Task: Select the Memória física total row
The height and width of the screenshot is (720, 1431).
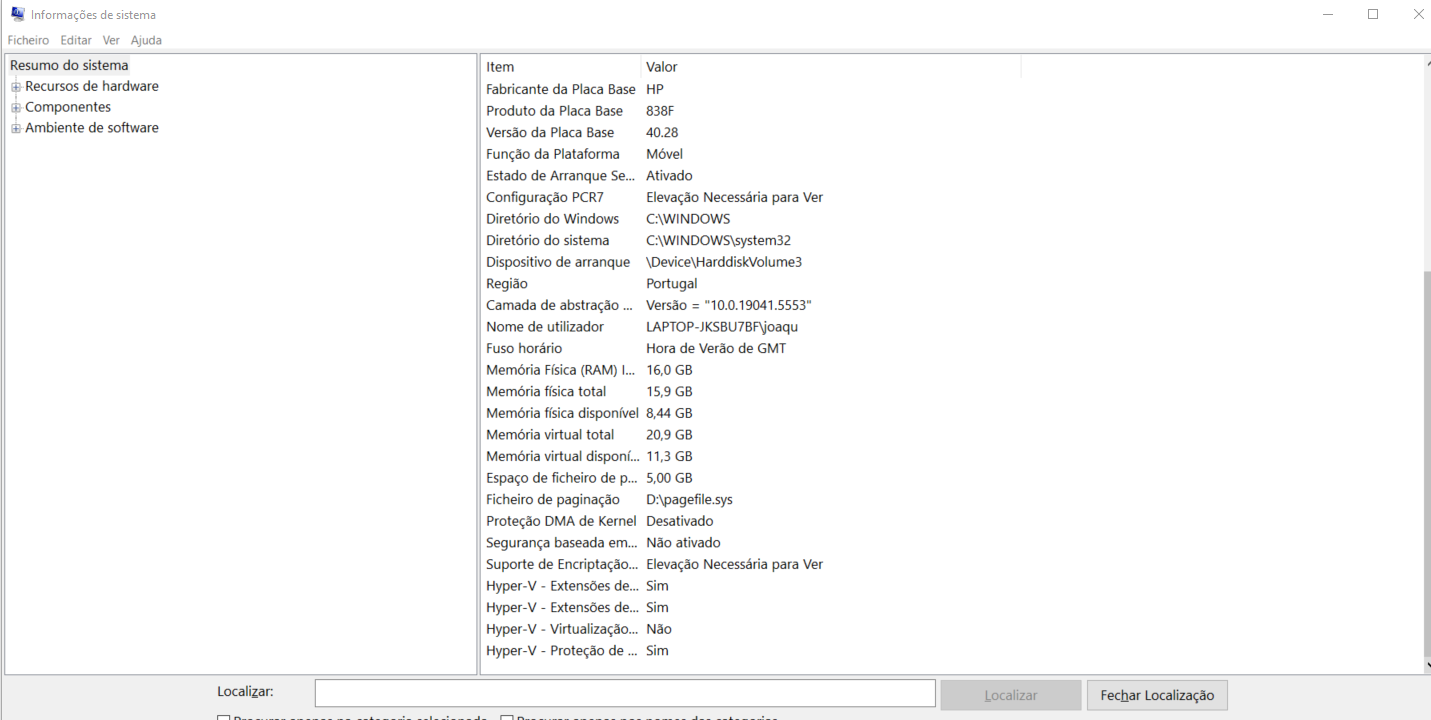Action: (x=751, y=392)
